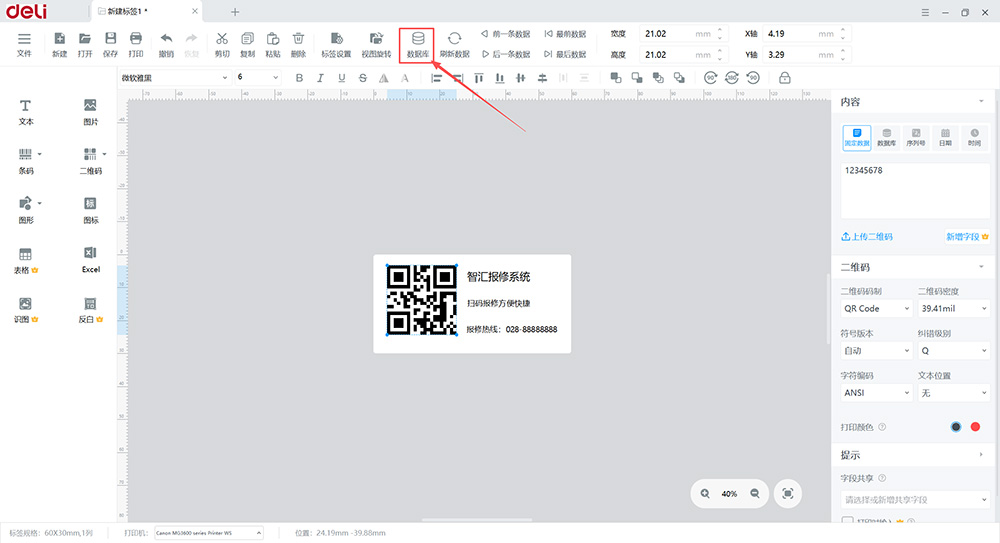Image resolution: width=1000 pixels, height=543 pixels.
Task: Open the font size 6 dropdown
Action: click(x=258, y=78)
